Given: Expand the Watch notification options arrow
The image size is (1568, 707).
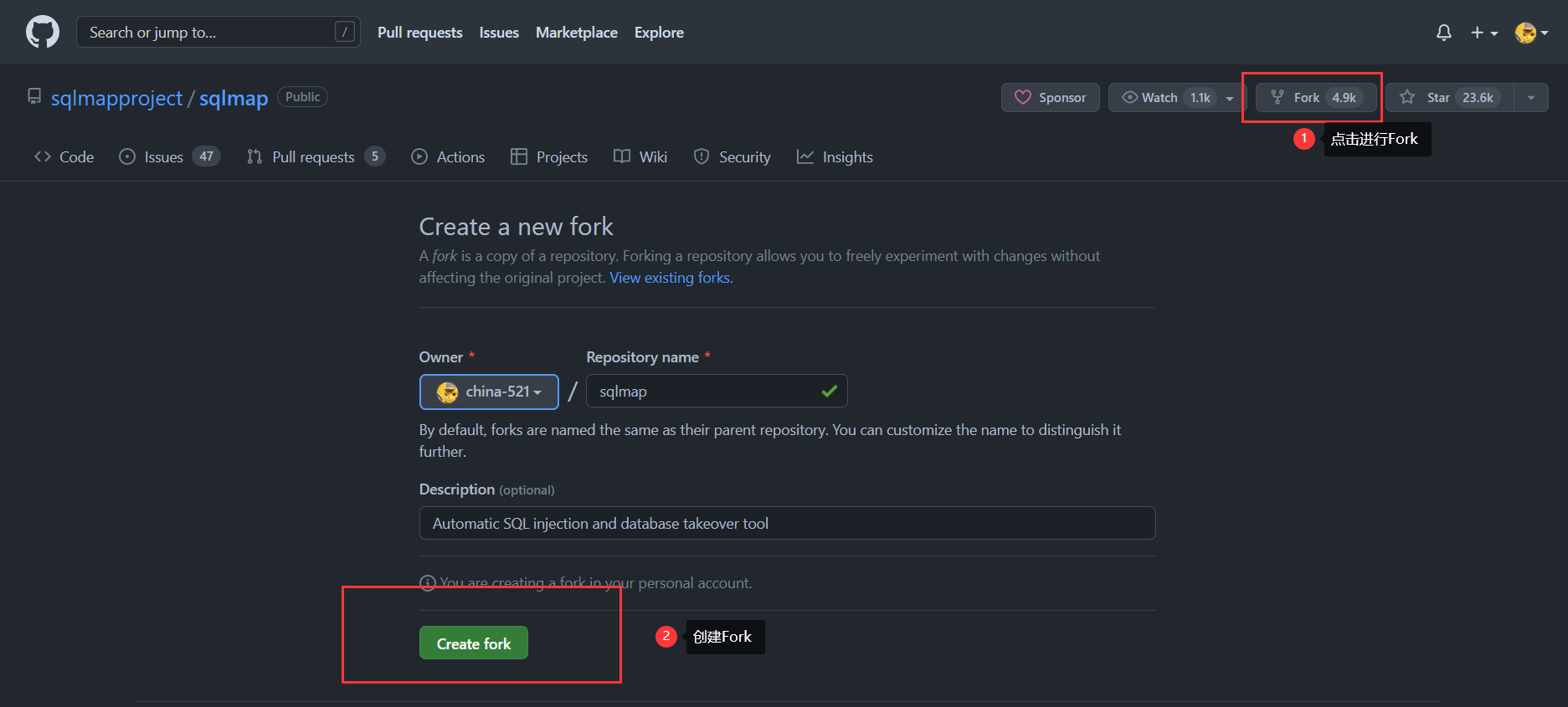Looking at the screenshot, I should tap(1230, 98).
